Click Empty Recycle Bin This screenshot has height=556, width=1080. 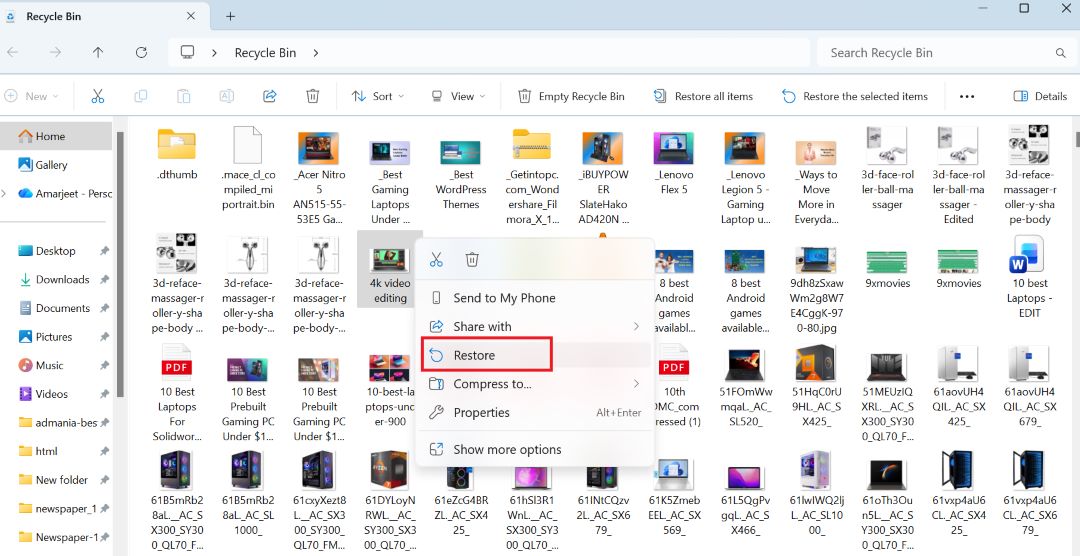coord(572,96)
